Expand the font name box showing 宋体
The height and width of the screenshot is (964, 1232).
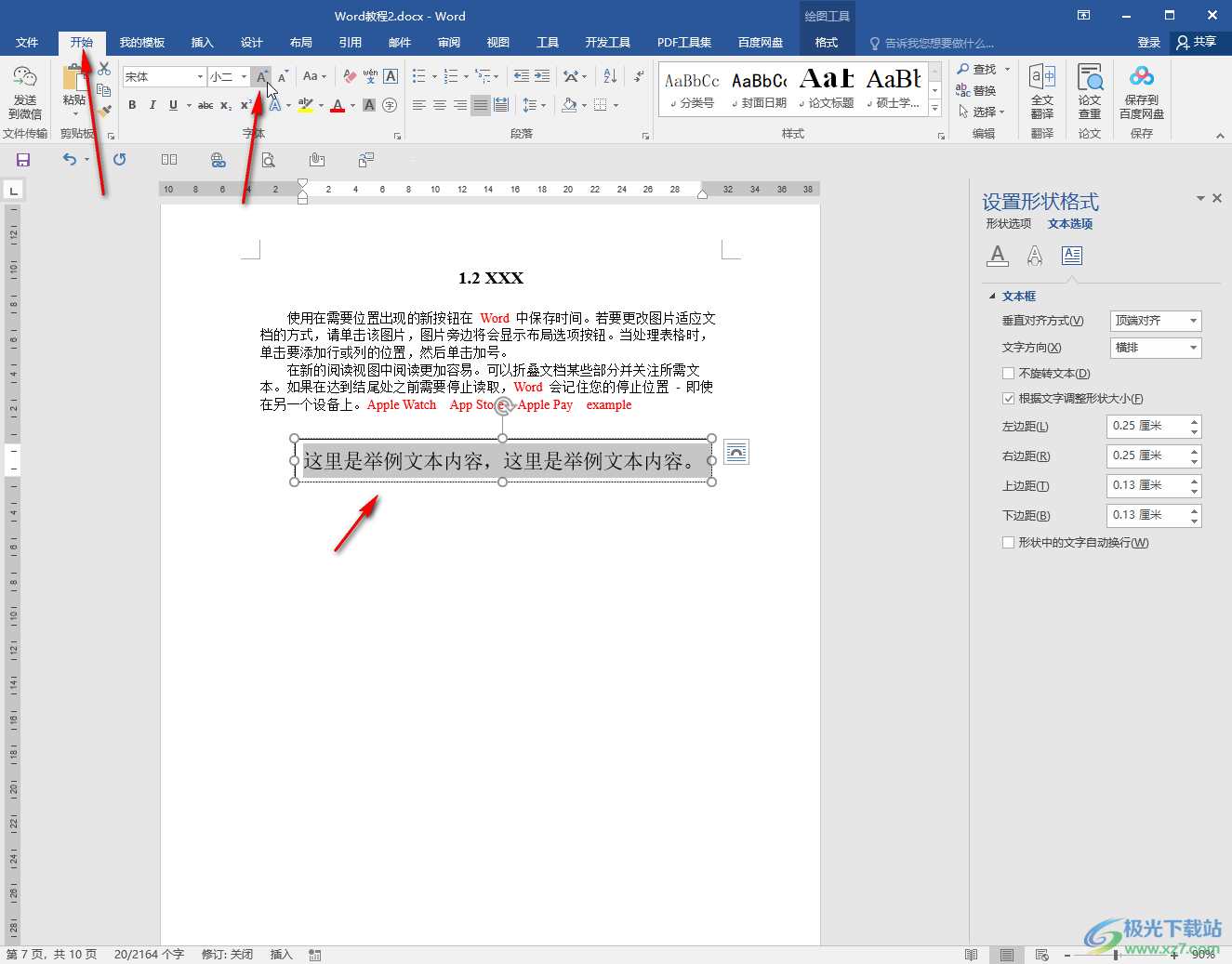(200, 77)
